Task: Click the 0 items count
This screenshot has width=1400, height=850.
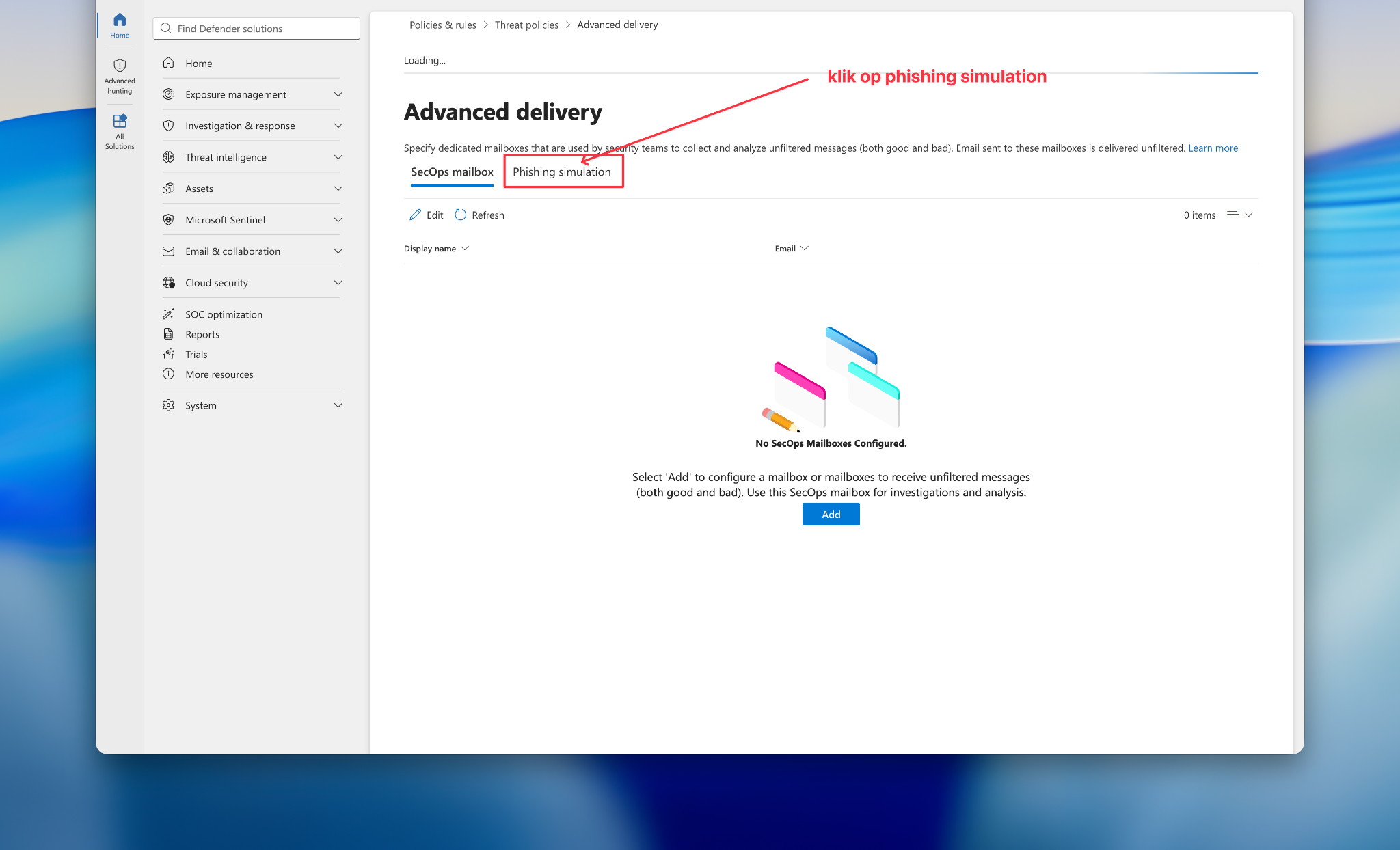Action: point(1200,215)
